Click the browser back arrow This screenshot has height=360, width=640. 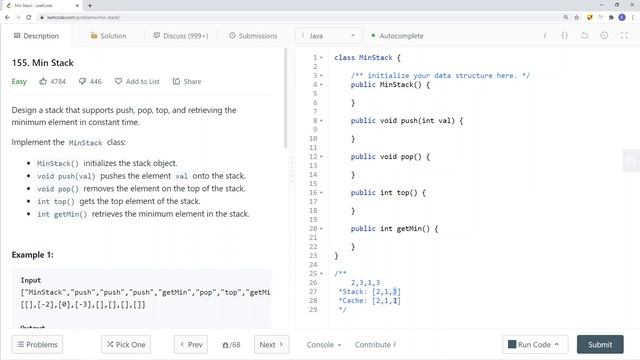pos(7,18)
